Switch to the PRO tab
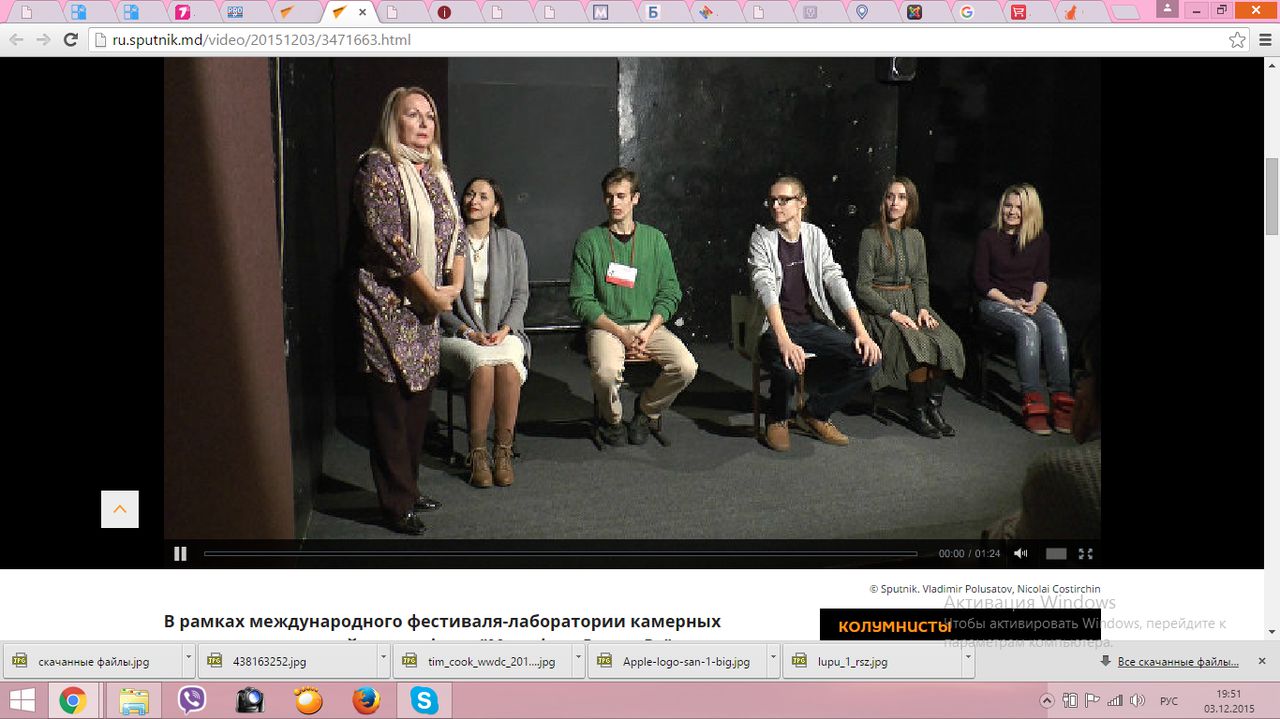The height and width of the screenshot is (719, 1280). pos(236,12)
